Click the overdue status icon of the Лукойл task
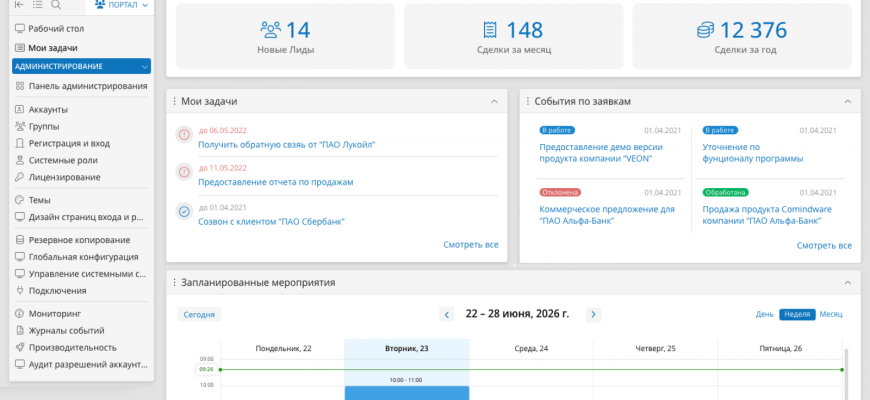 [184, 135]
